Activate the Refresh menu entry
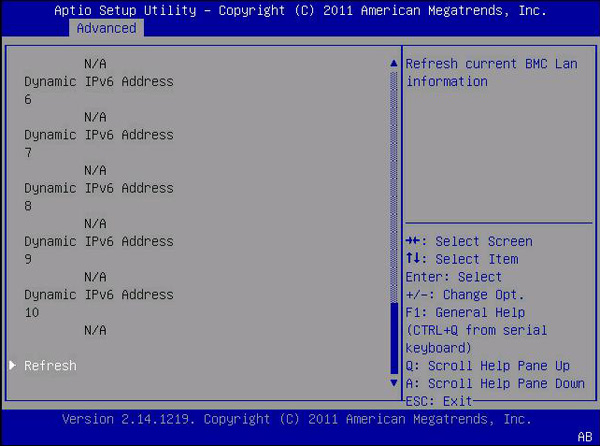This screenshot has height=446, width=600. [50, 366]
